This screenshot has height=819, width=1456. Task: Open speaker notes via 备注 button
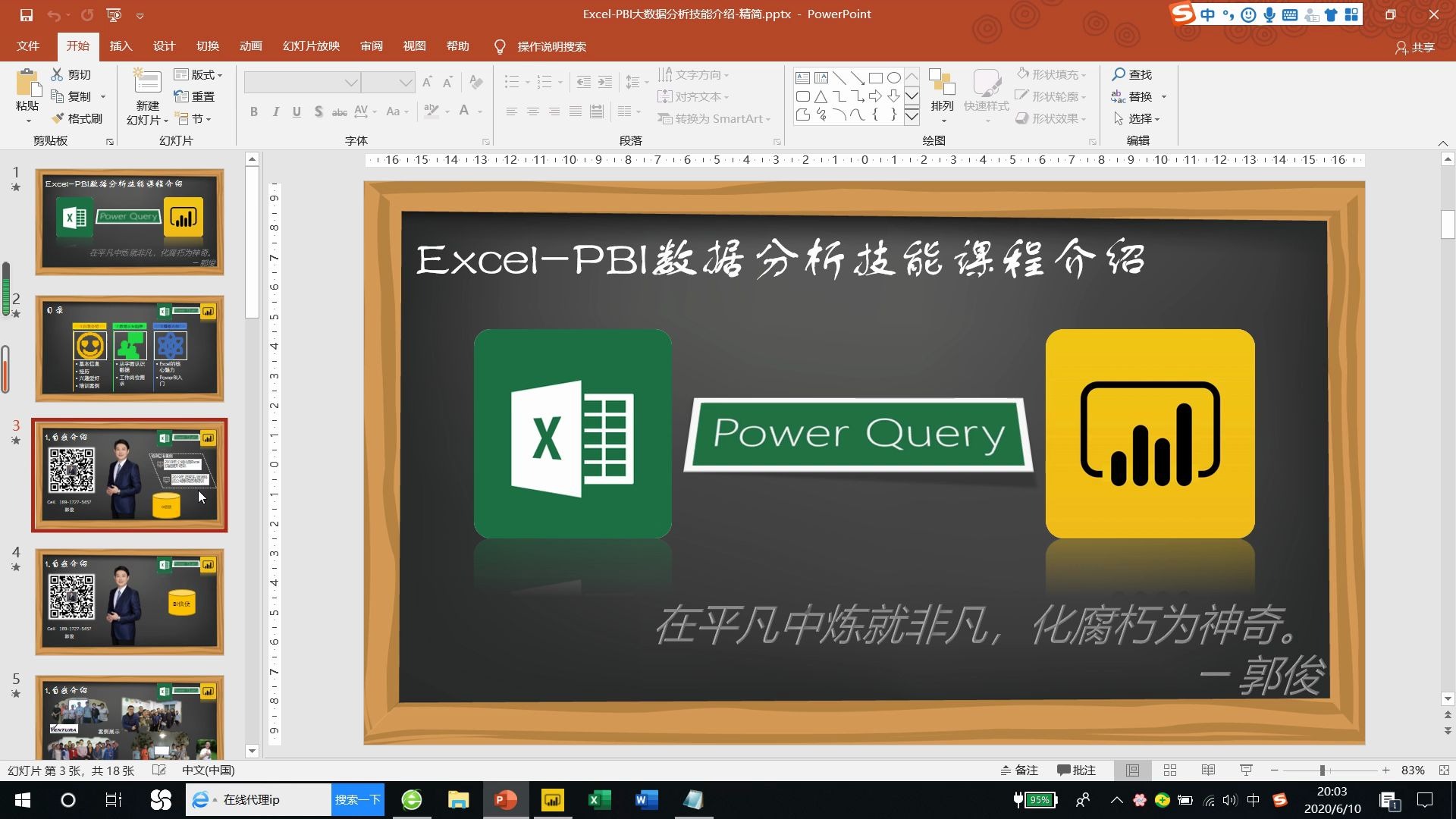(x=1020, y=770)
